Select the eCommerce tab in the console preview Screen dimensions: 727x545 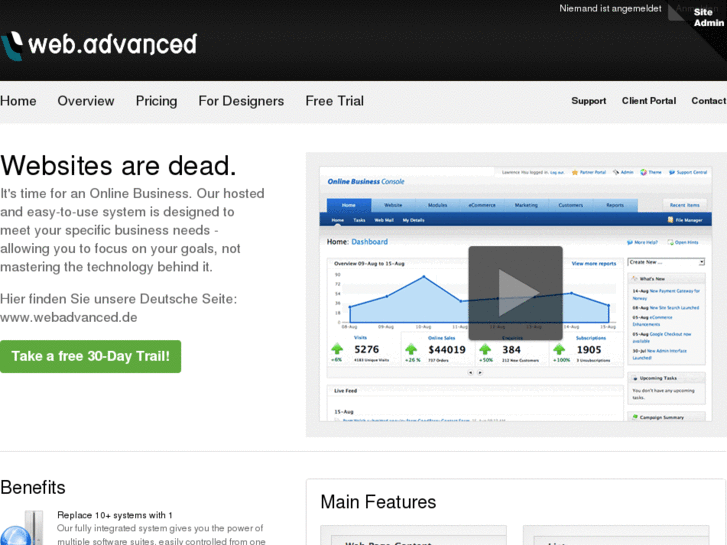(x=482, y=205)
